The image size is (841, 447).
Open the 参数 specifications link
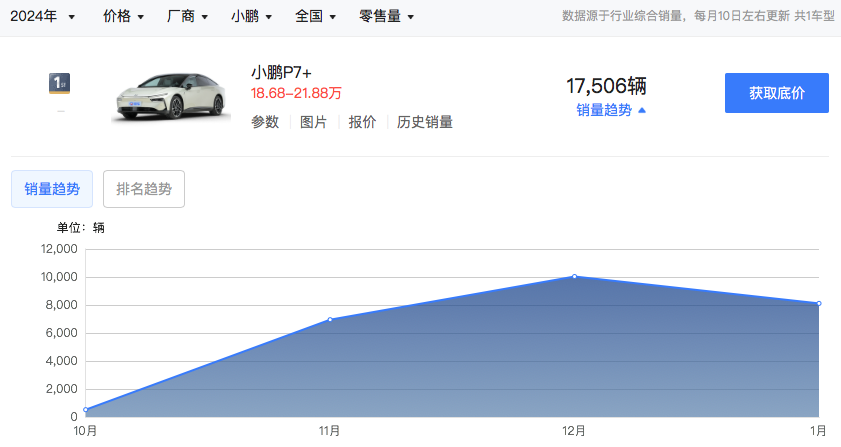coord(265,122)
